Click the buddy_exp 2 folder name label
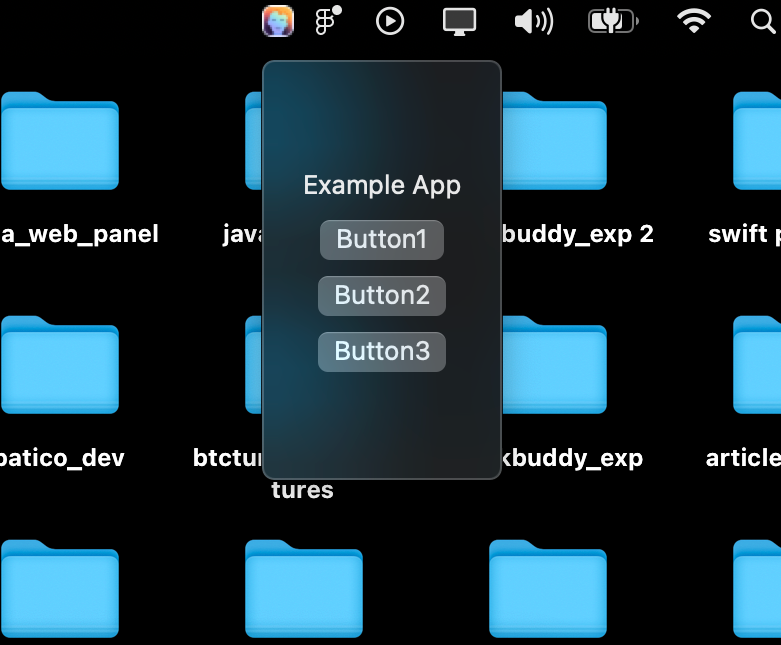 pyautogui.click(x=578, y=234)
